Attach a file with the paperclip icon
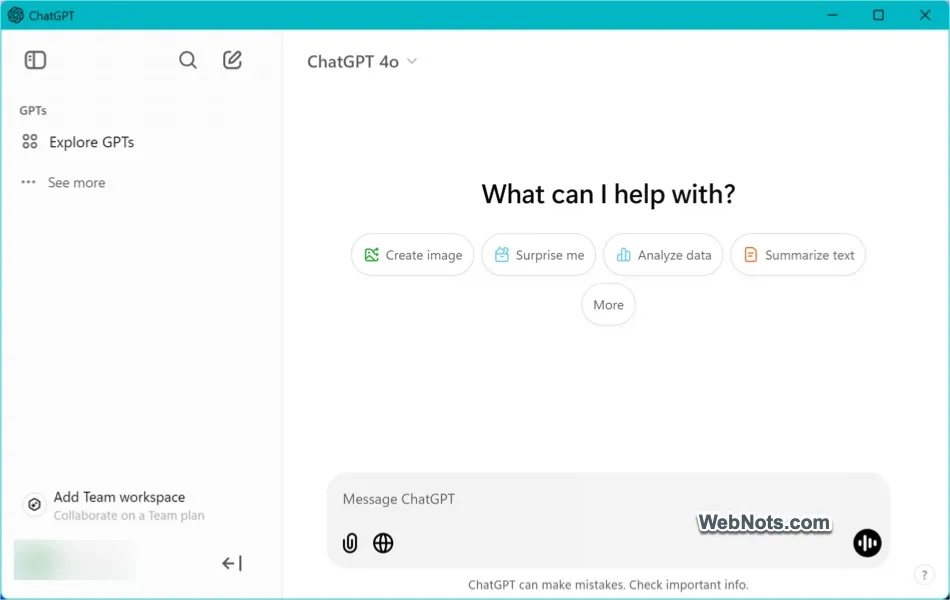The height and width of the screenshot is (600, 950). (x=350, y=543)
